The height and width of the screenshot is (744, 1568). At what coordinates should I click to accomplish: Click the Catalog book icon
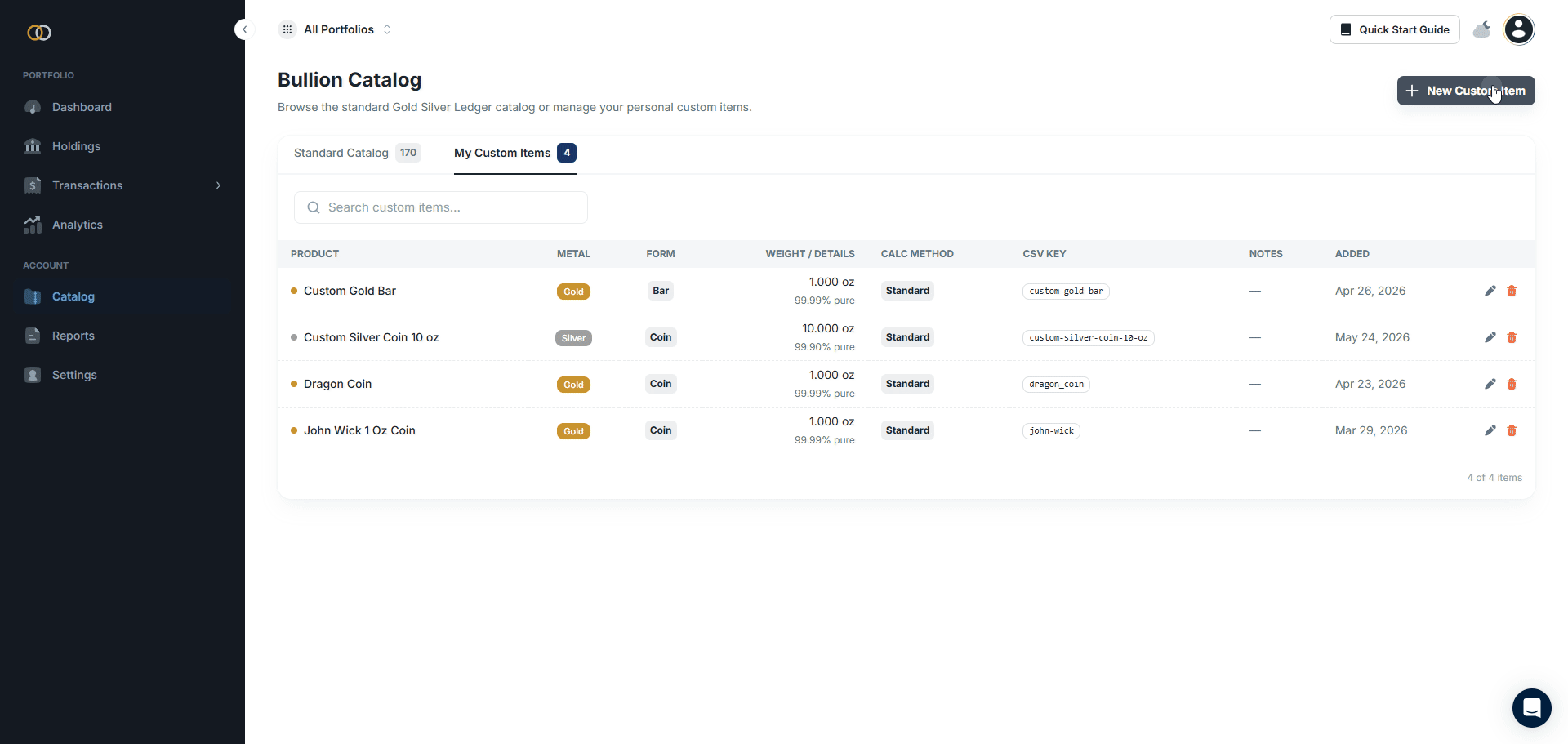(33, 296)
